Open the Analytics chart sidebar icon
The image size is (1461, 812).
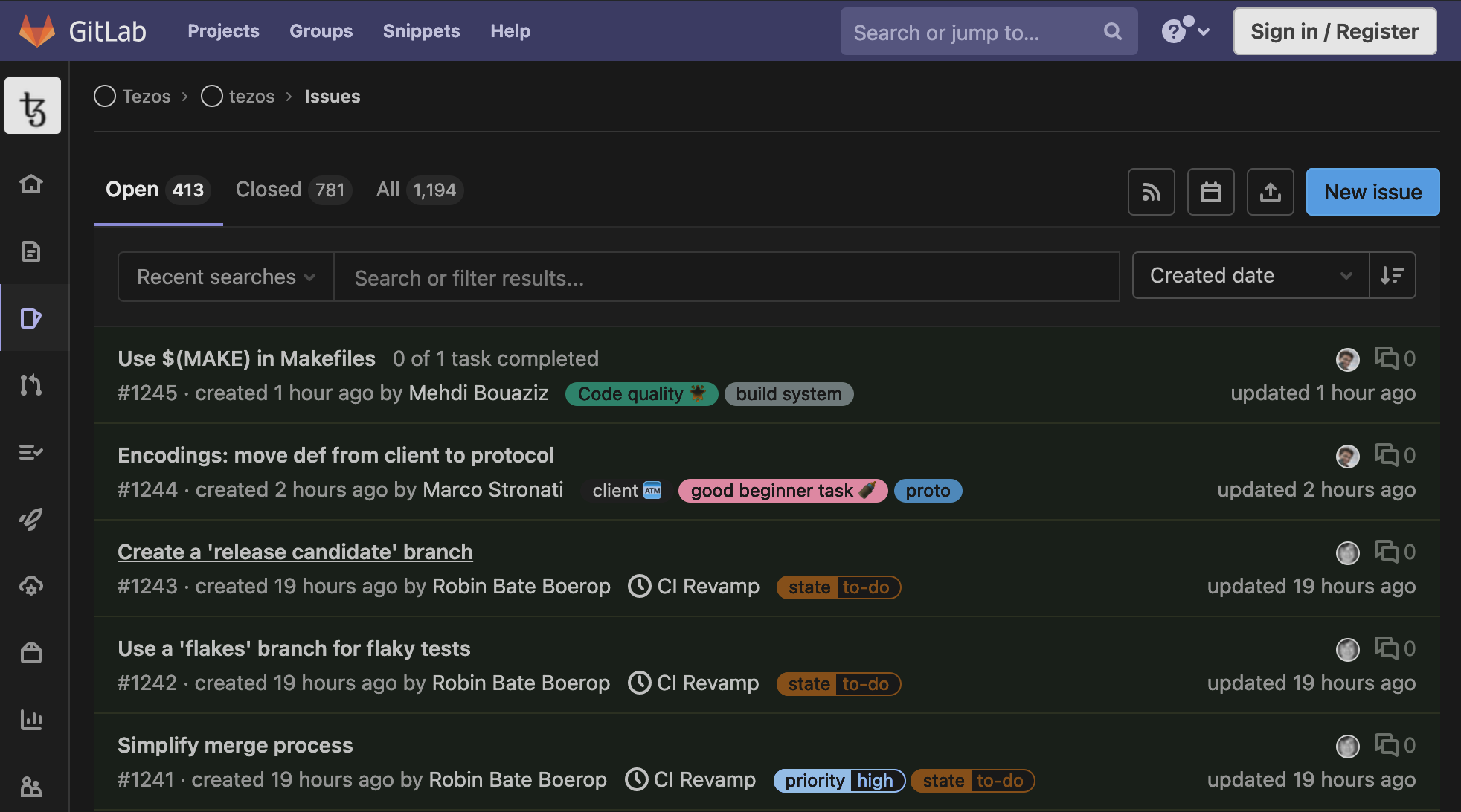31,720
